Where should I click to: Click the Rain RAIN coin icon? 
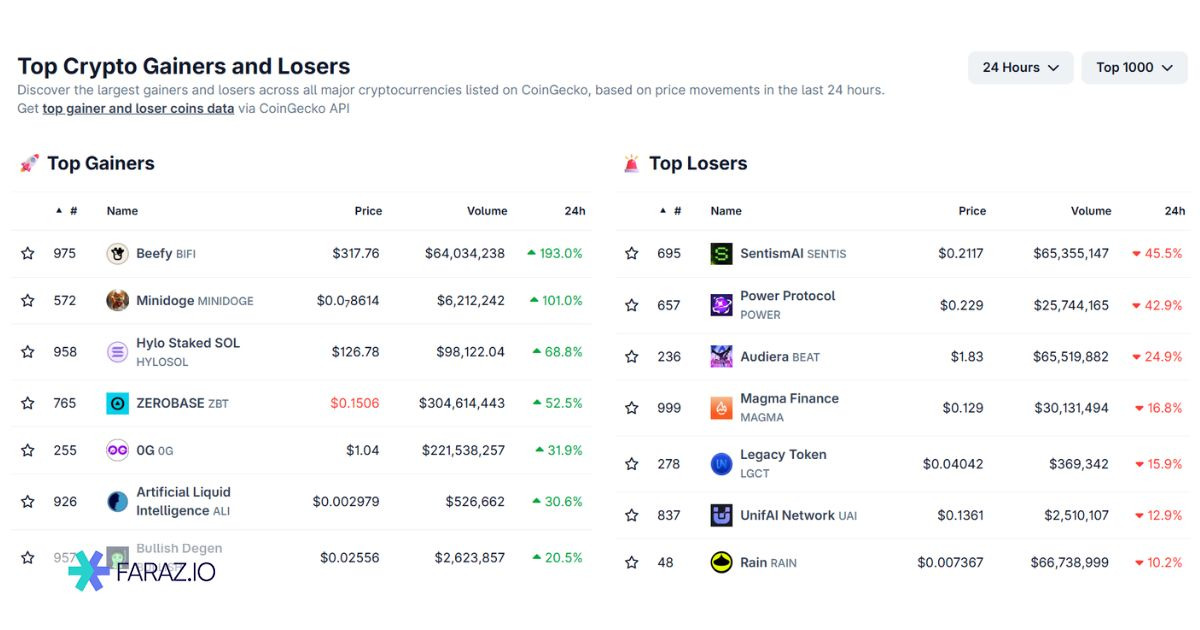pyautogui.click(x=721, y=562)
